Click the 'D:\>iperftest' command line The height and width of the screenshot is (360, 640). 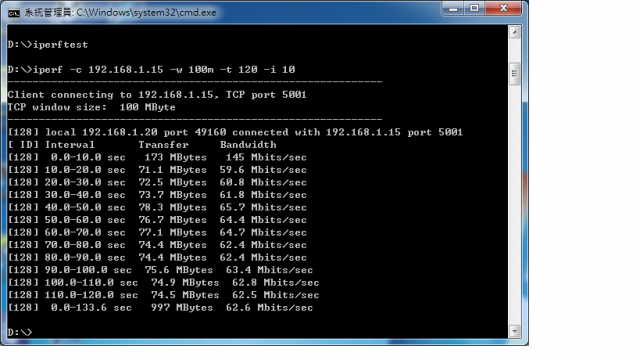point(48,44)
